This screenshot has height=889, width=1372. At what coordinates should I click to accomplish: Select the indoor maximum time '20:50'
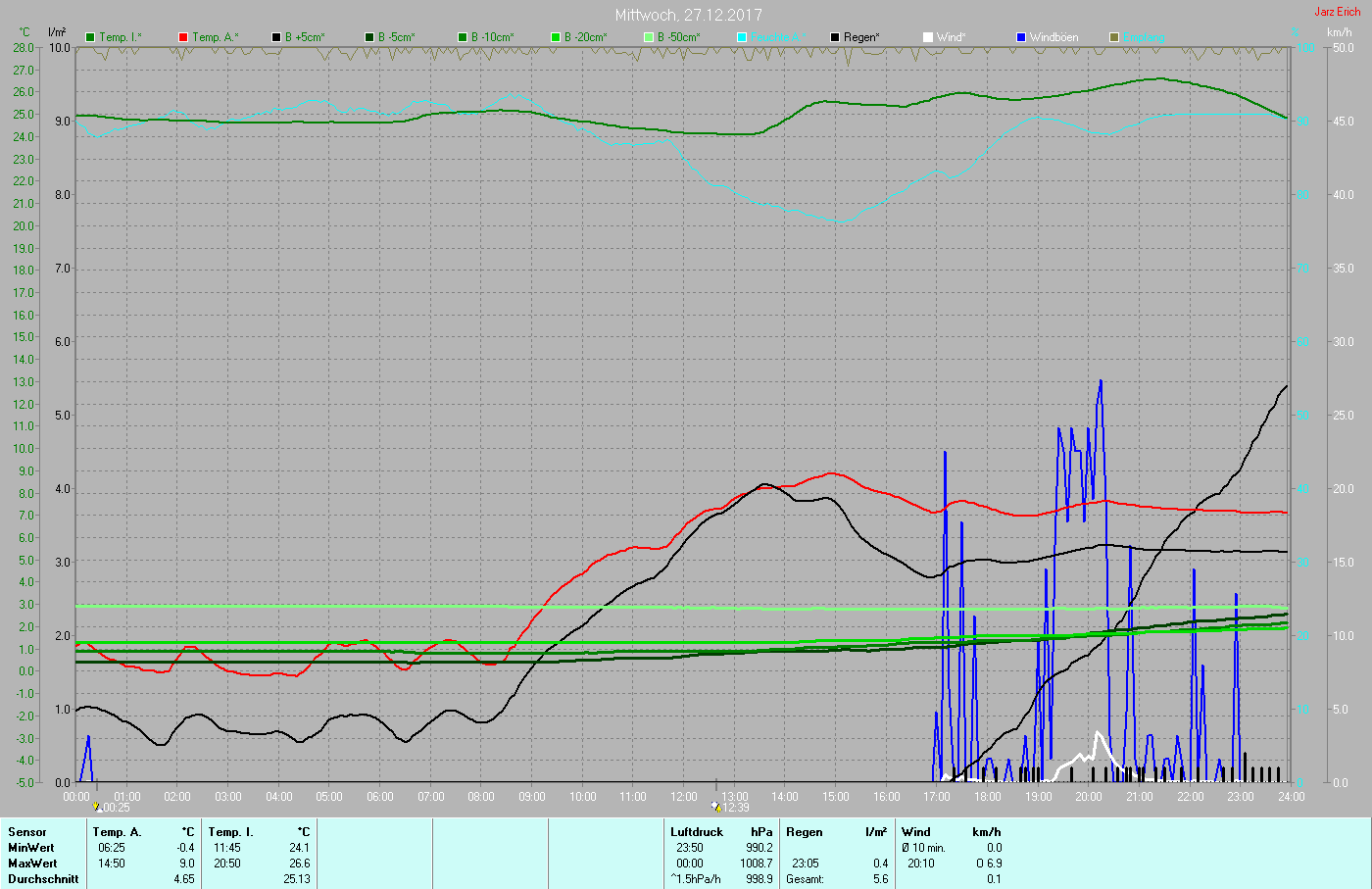[227, 864]
